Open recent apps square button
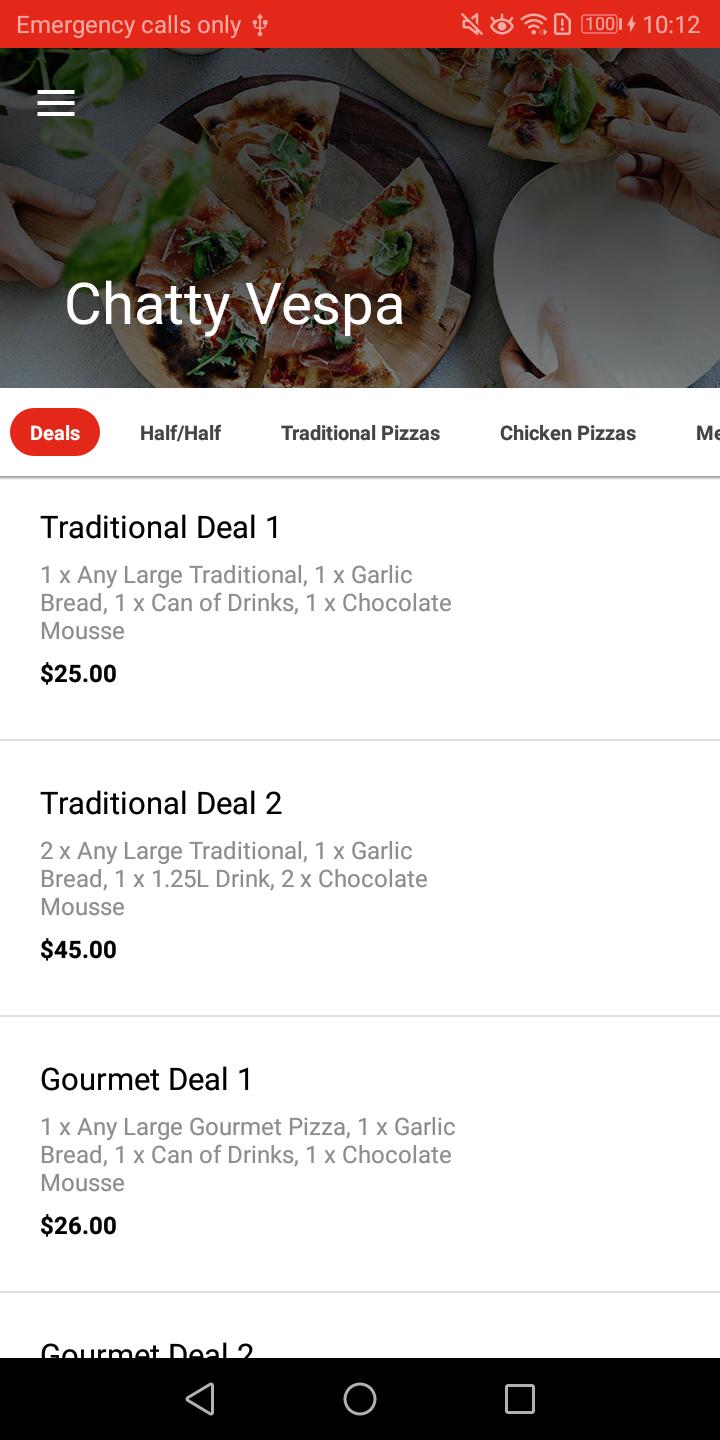This screenshot has height=1440, width=720. pos(519,1398)
